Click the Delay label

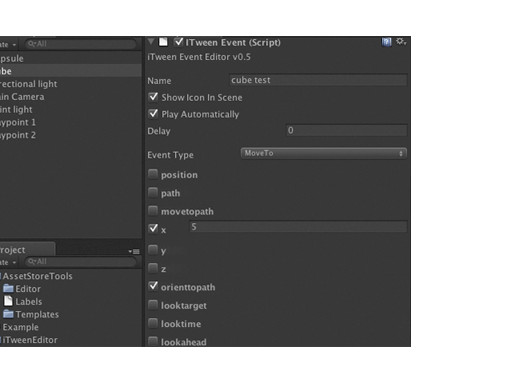tap(159, 131)
